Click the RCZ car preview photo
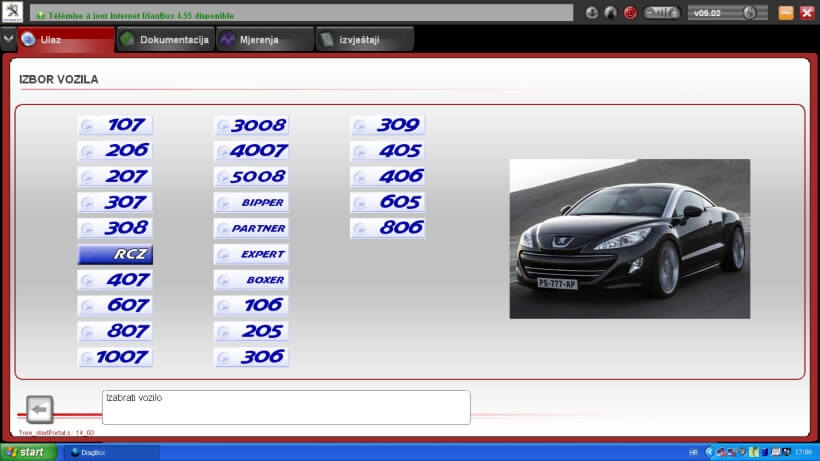This screenshot has width=820, height=461. click(x=630, y=239)
